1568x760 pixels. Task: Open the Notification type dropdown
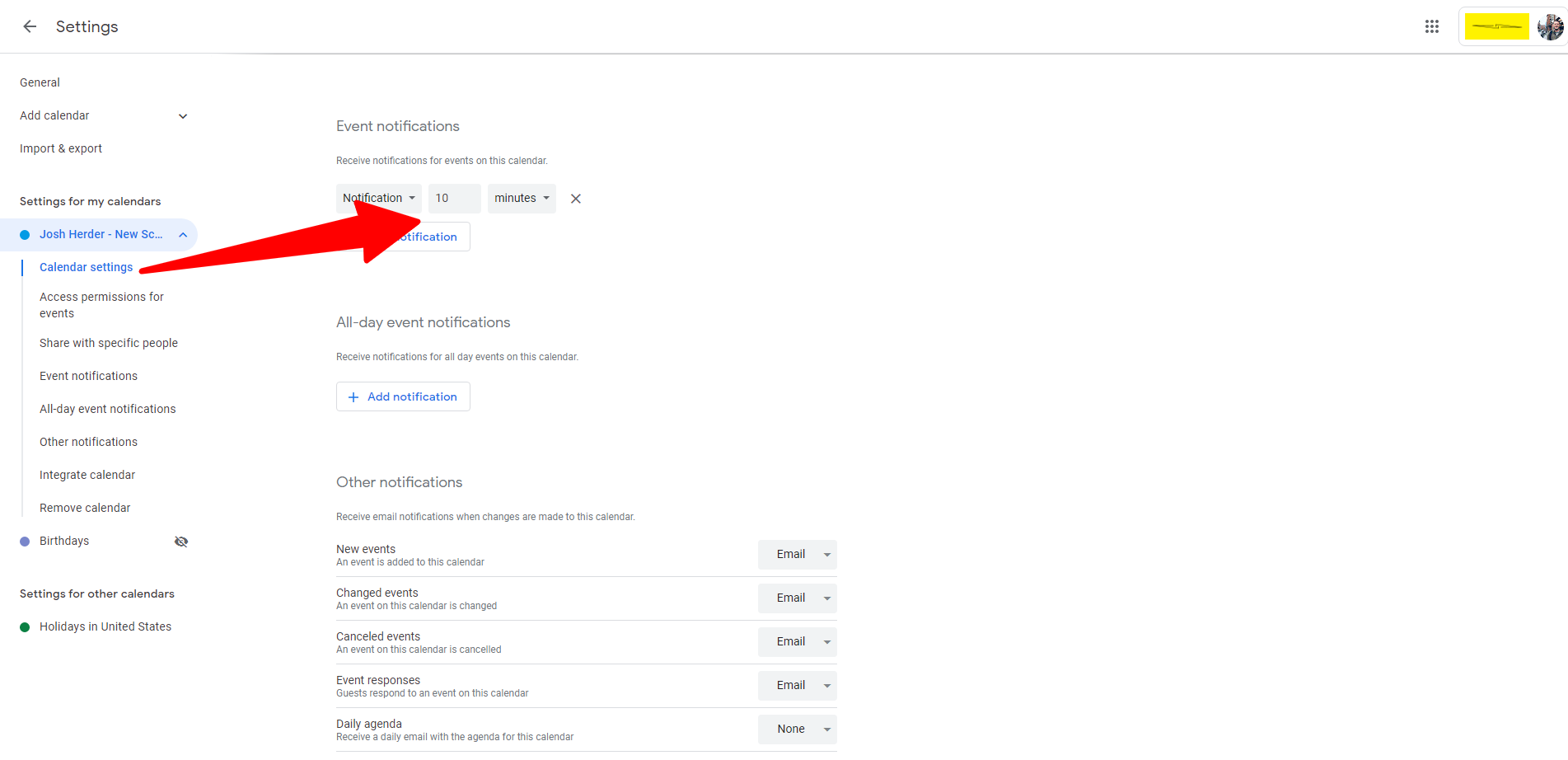pyautogui.click(x=379, y=199)
